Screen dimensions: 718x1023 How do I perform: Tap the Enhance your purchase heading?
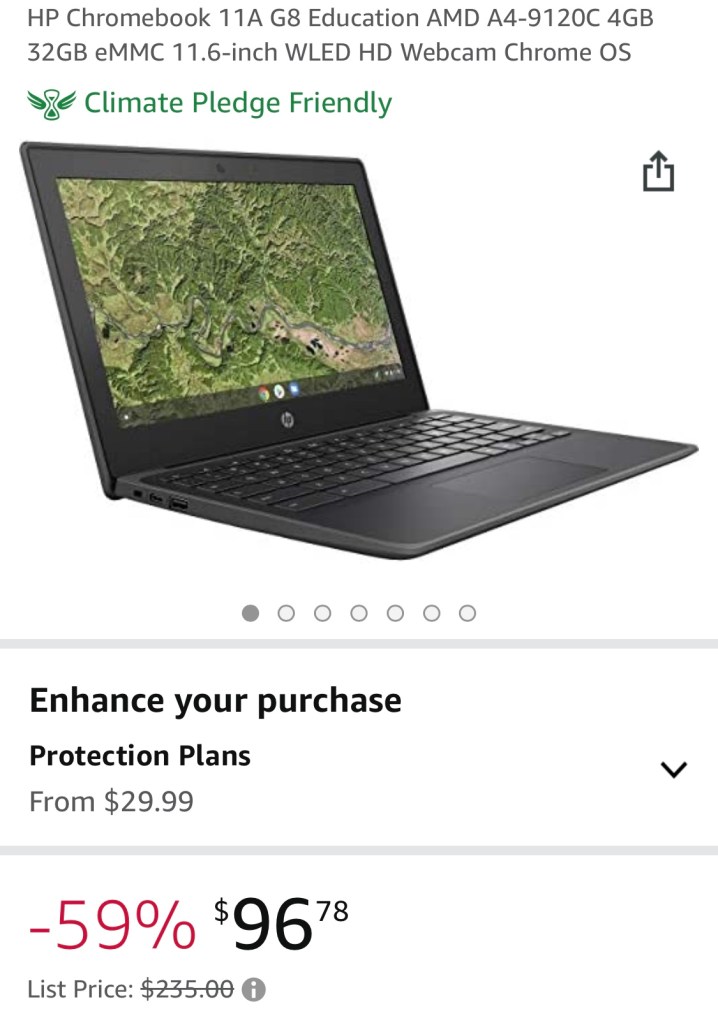(215, 701)
